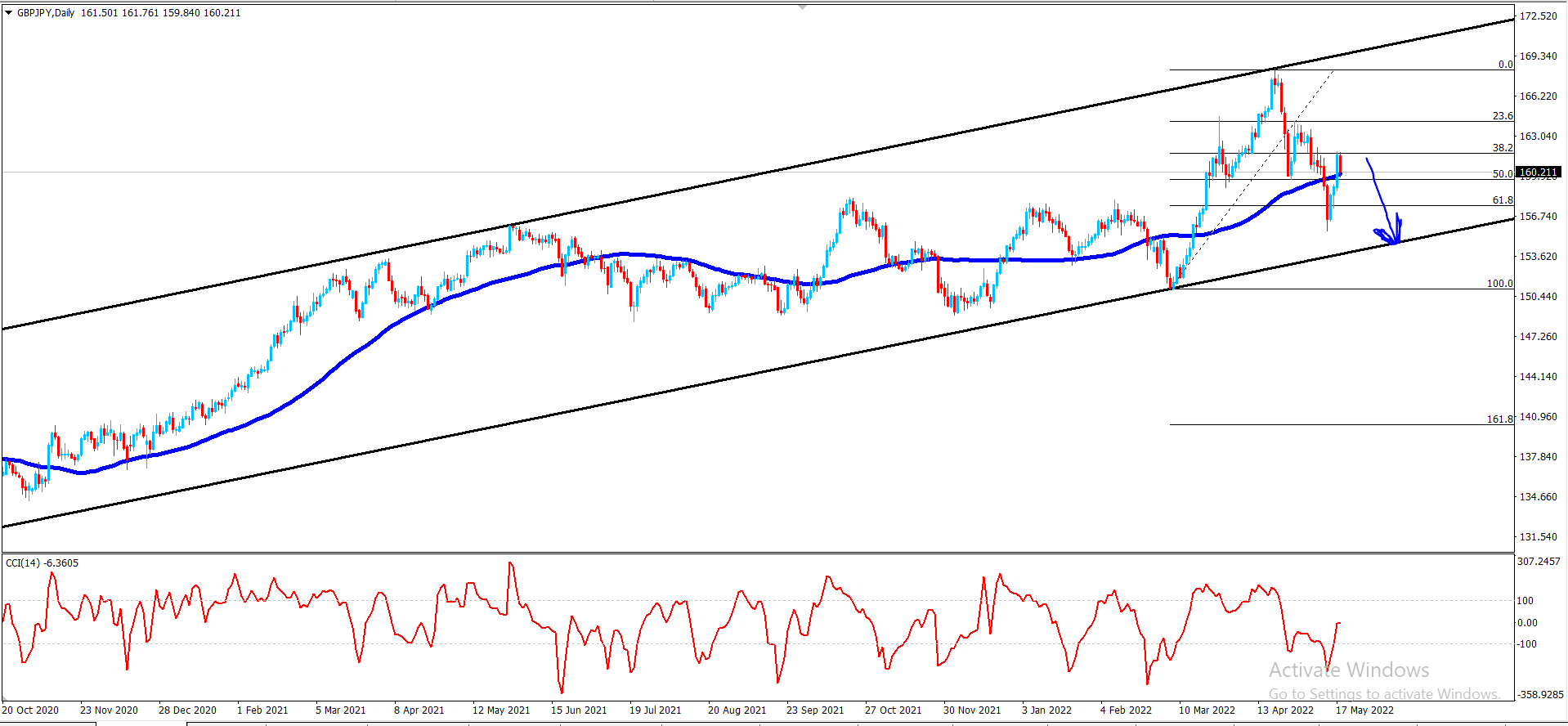Viewport: 1568px width, 726px height.
Task: Click CCI scale minimum -358.9285
Action: pyautogui.click(x=1540, y=695)
